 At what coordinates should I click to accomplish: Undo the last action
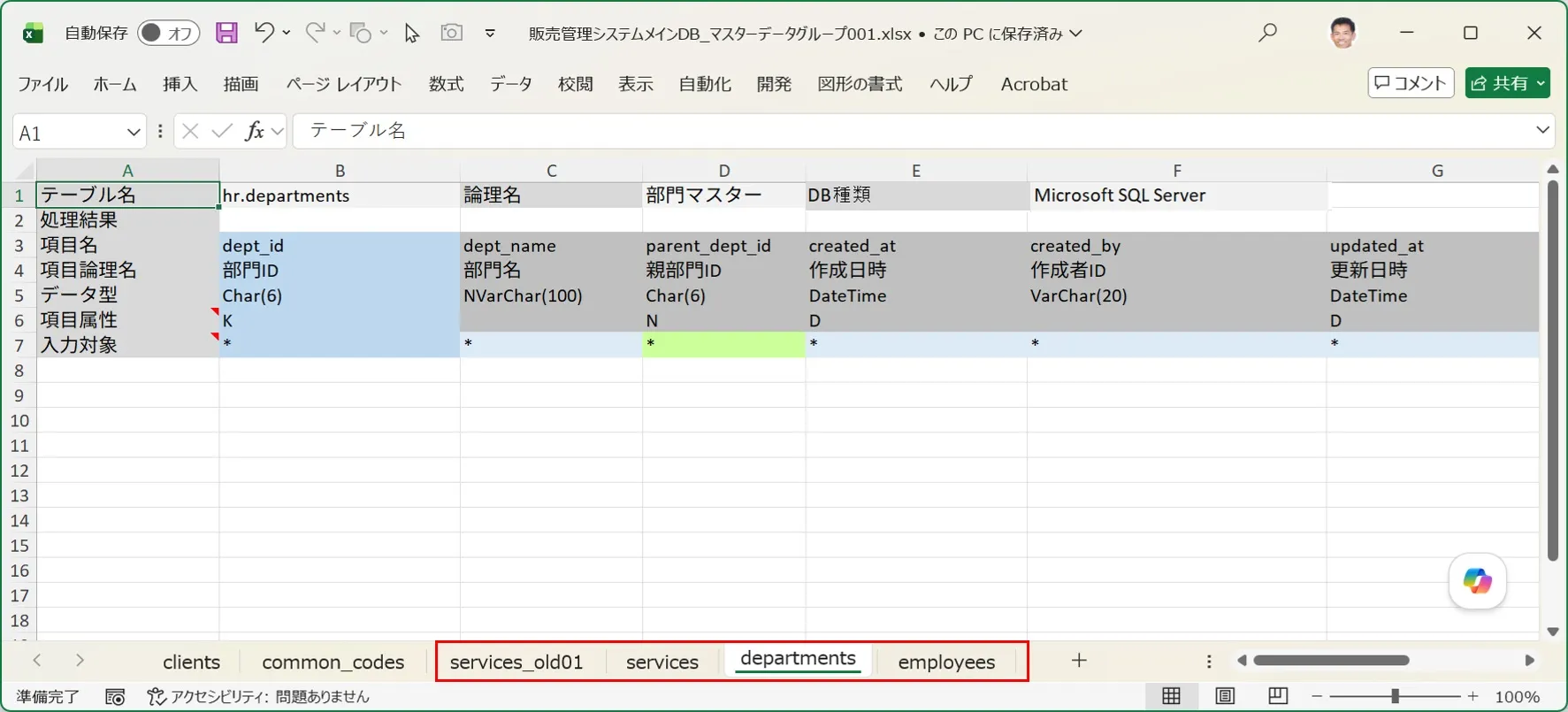pyautogui.click(x=264, y=33)
